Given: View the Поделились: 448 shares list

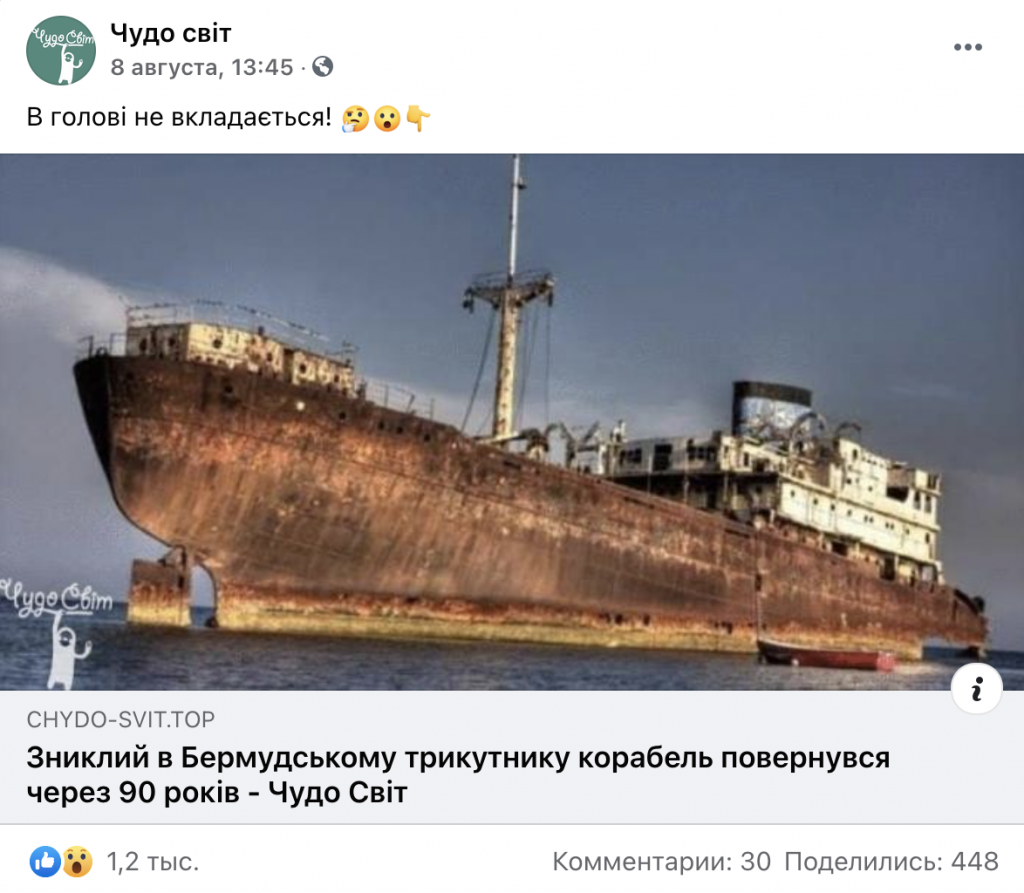Looking at the screenshot, I should pyautogui.click(x=891, y=862).
